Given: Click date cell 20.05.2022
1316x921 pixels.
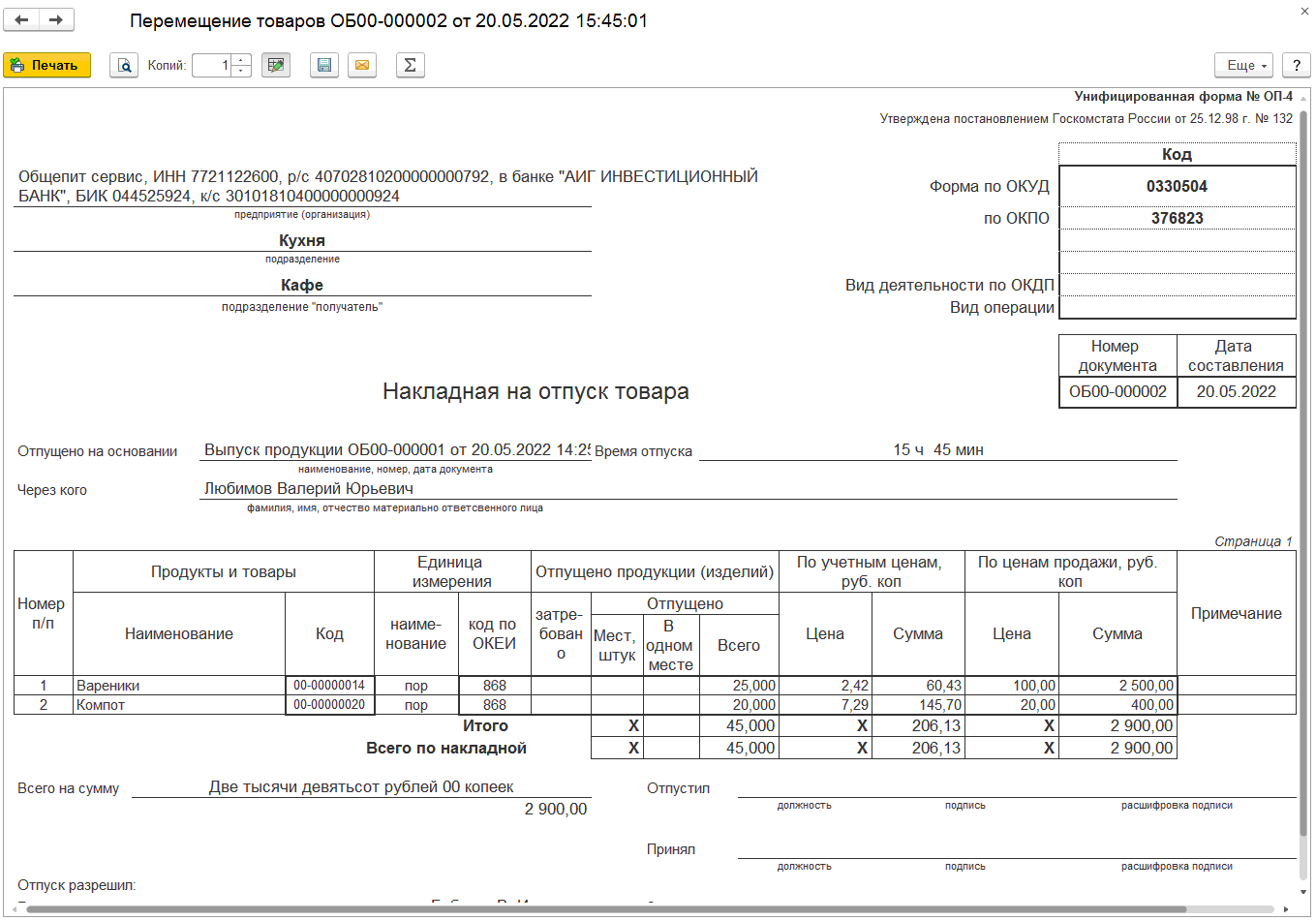Looking at the screenshot, I should pos(1237,392).
